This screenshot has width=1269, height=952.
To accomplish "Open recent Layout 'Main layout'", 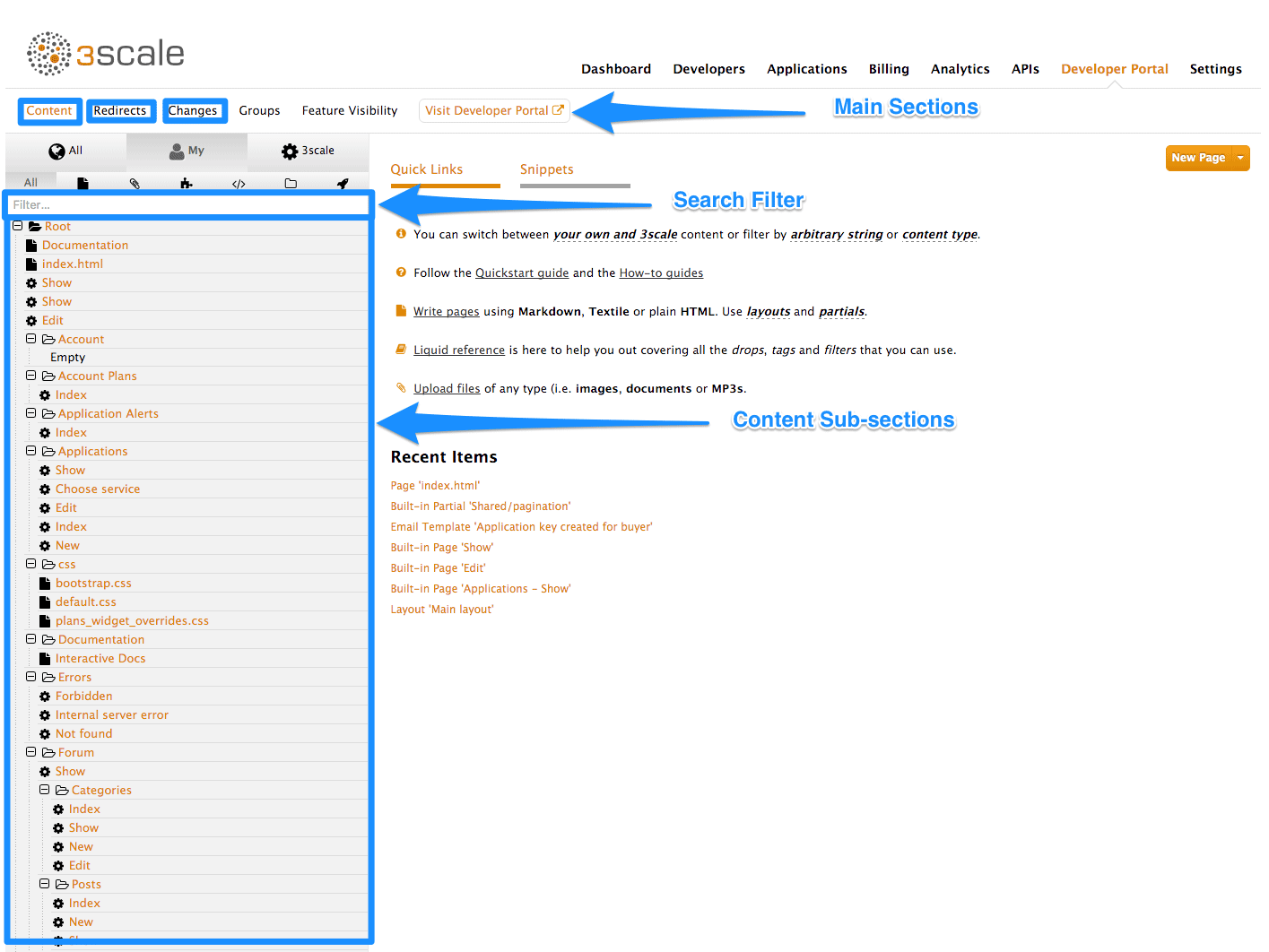I will pos(442,610).
